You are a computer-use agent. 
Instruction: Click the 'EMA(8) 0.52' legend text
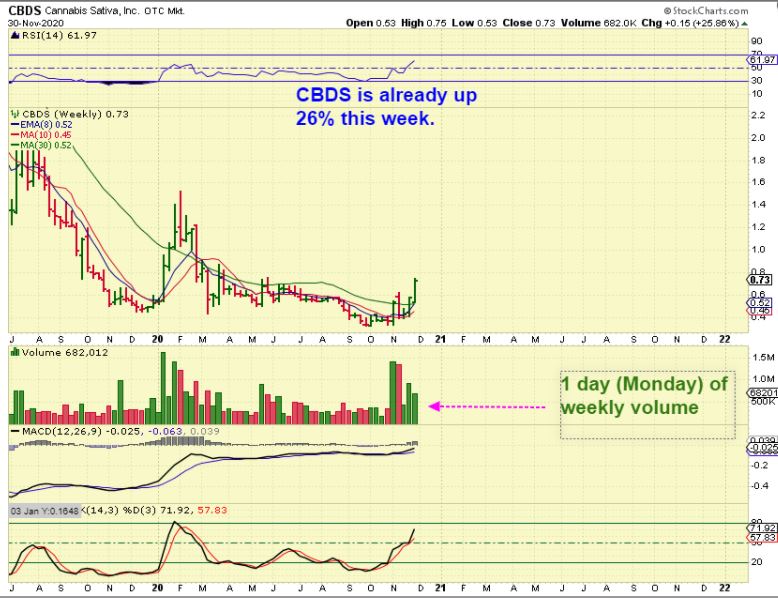pyautogui.click(x=46, y=125)
